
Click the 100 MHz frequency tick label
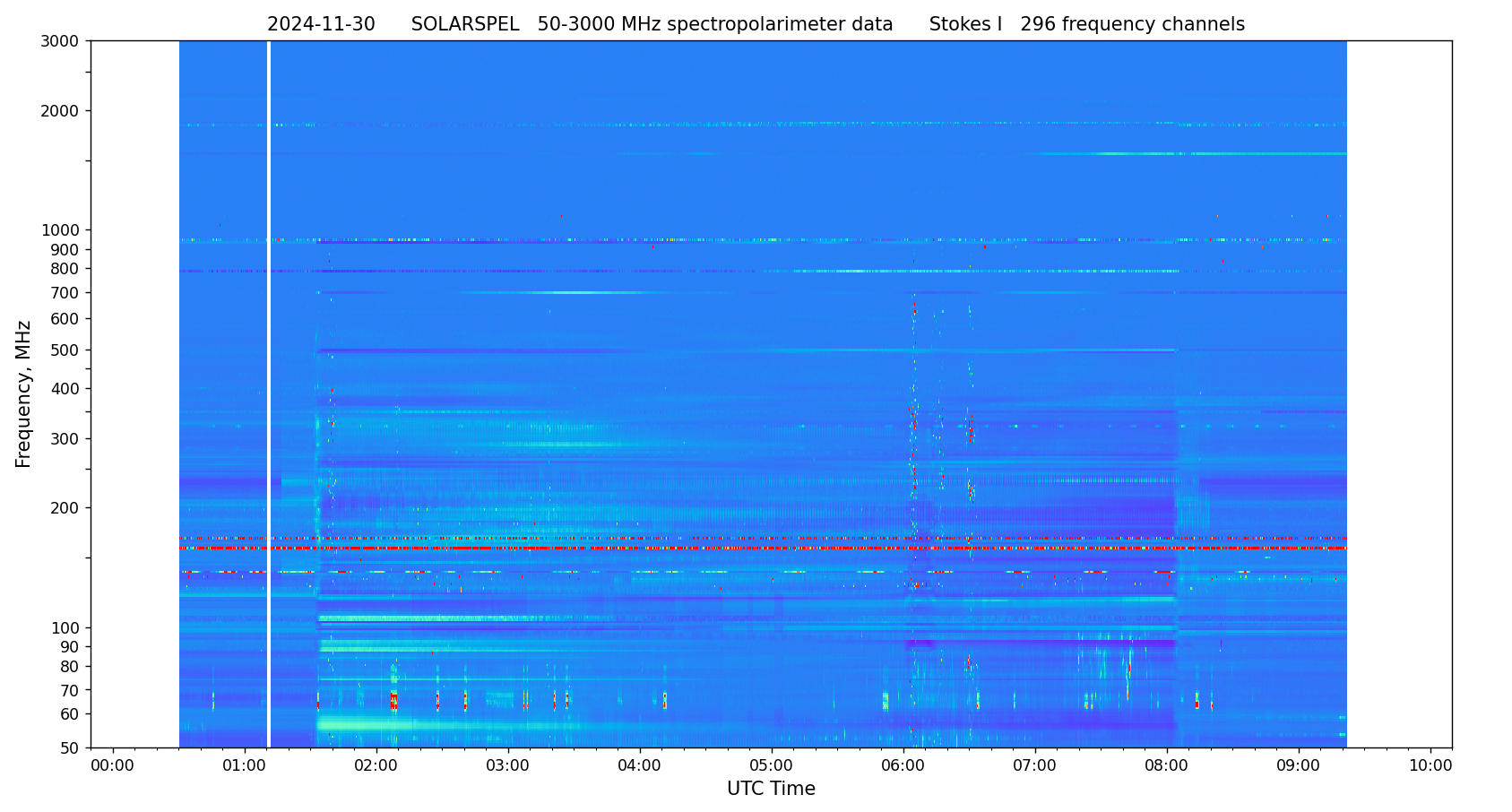[x=66, y=628]
